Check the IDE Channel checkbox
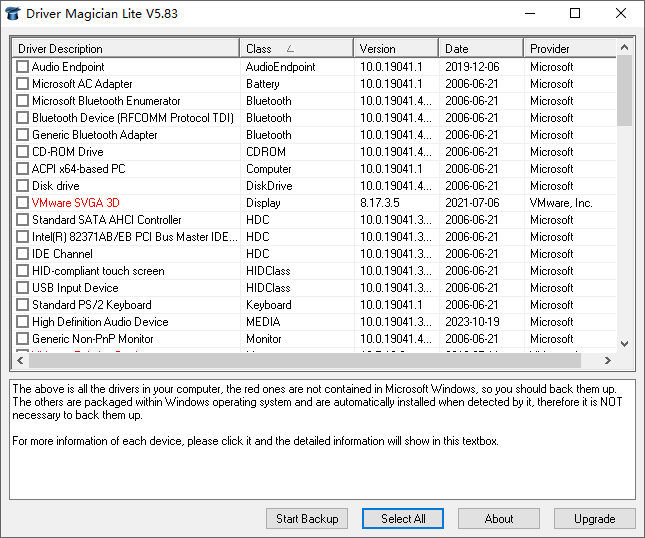The height and width of the screenshot is (538, 645). tap(22, 254)
